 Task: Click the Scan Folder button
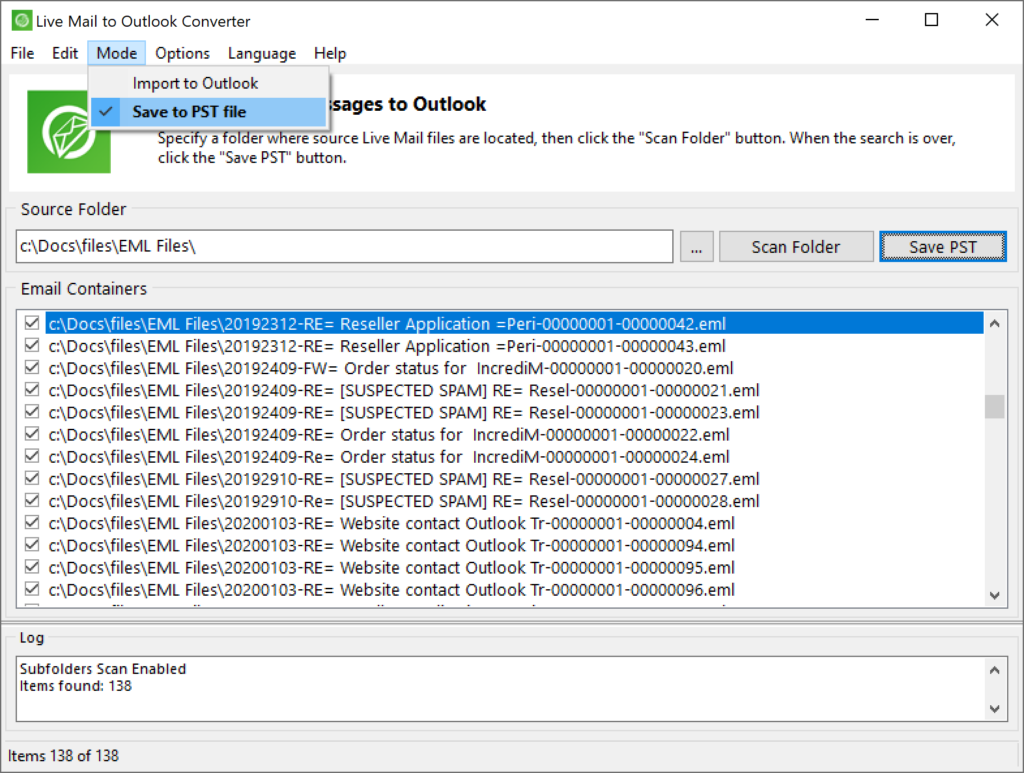(795, 246)
